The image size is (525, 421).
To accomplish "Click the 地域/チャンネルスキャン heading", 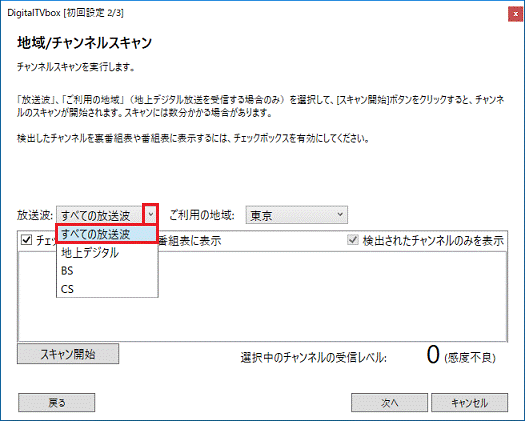I will point(85,43).
